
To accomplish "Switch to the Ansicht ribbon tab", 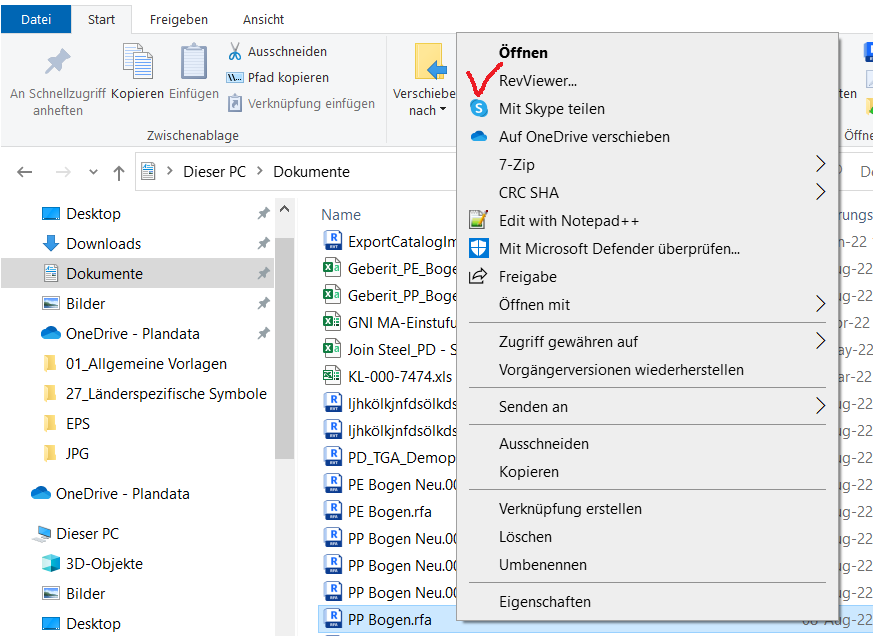I will [264, 19].
